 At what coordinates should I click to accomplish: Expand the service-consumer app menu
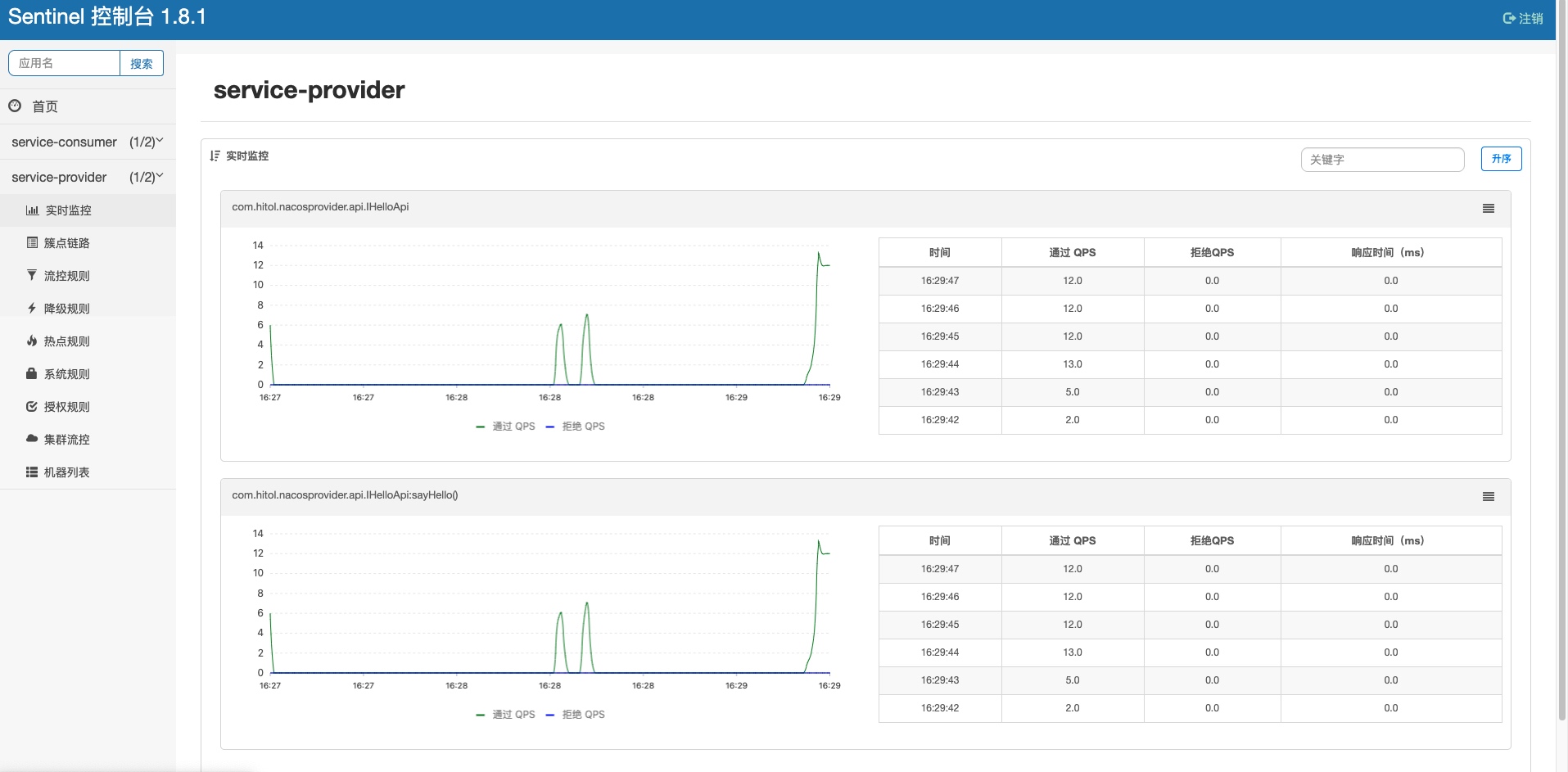click(x=87, y=142)
